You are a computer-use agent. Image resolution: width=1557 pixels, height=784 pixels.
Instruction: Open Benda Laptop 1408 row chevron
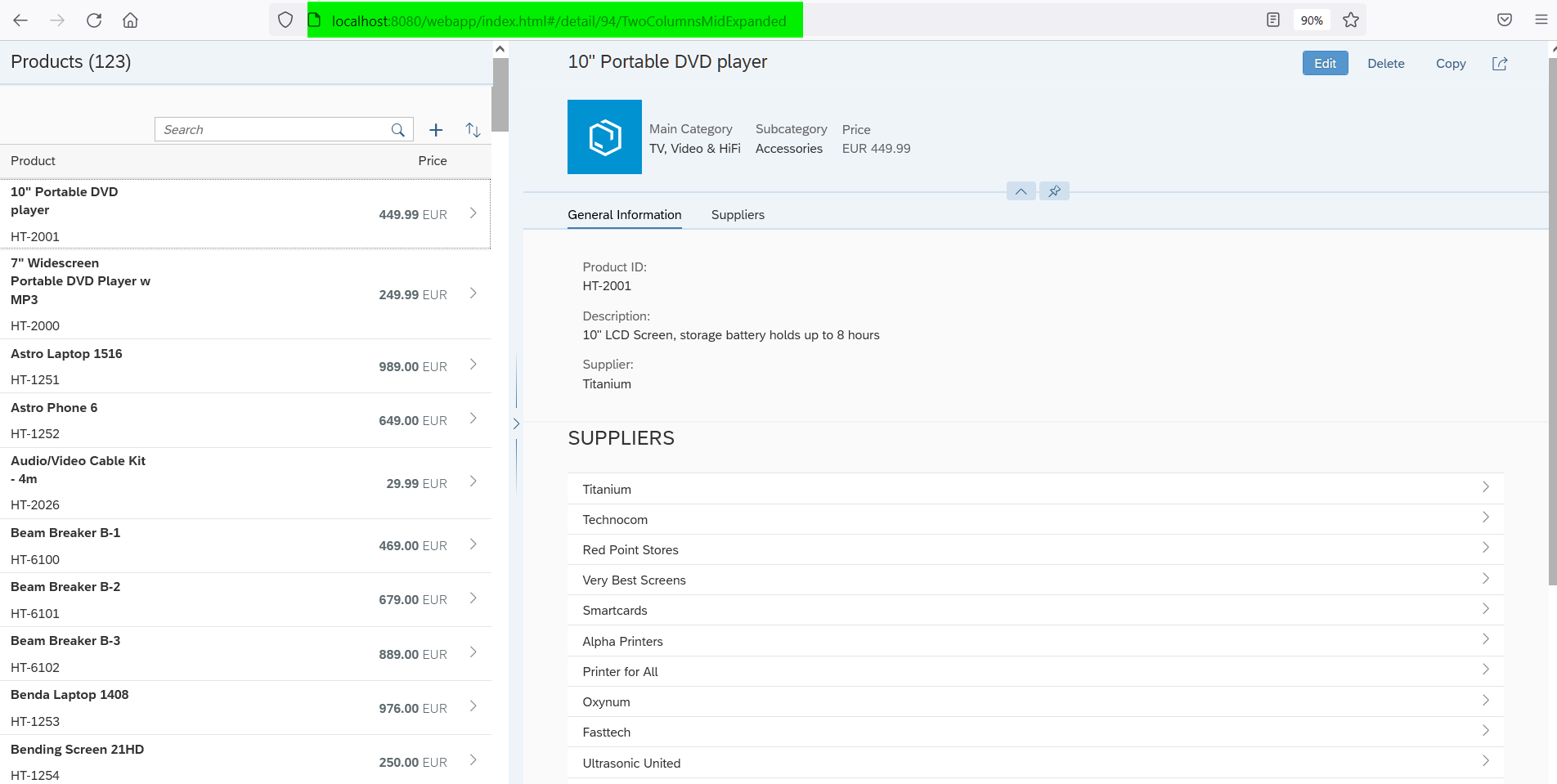tap(473, 706)
